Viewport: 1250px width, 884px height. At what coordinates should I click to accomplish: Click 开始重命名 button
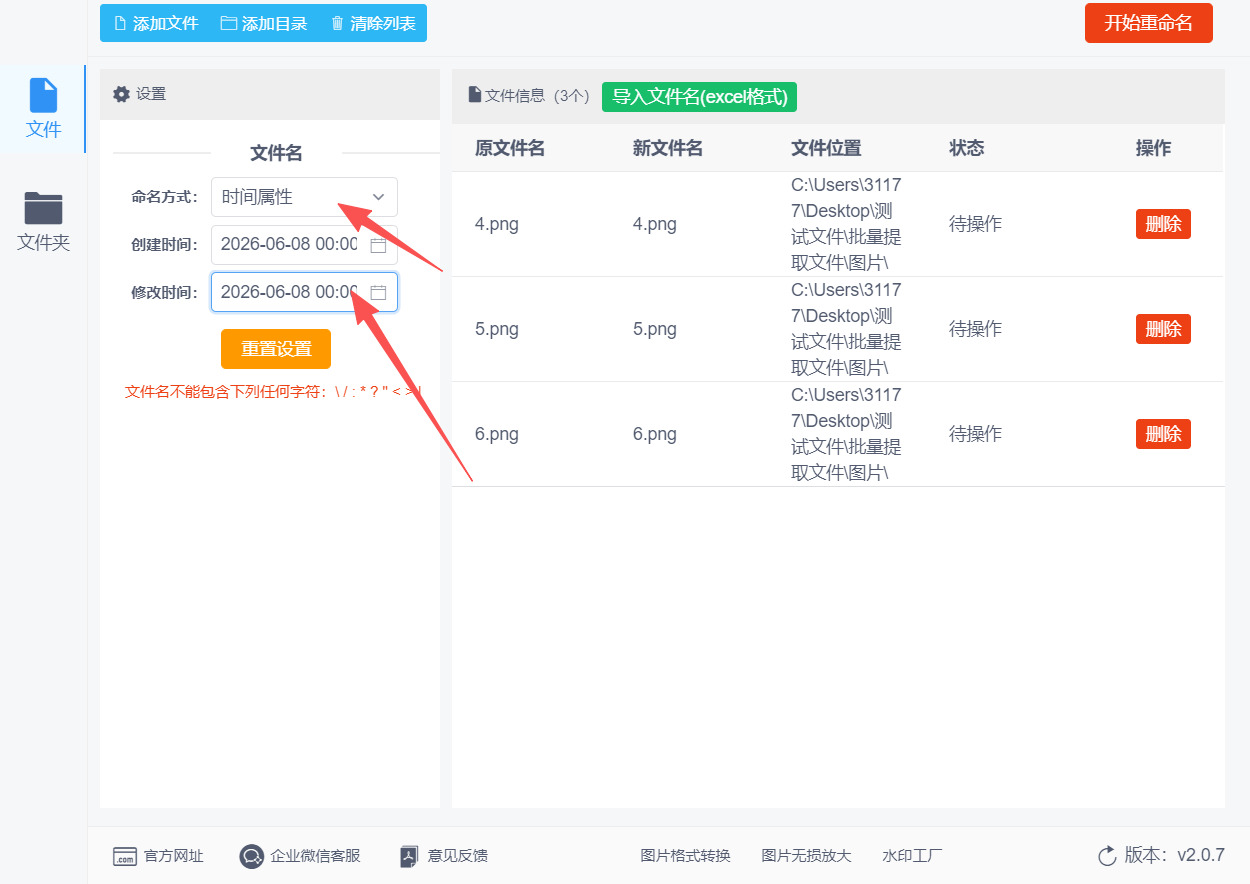(x=1148, y=23)
